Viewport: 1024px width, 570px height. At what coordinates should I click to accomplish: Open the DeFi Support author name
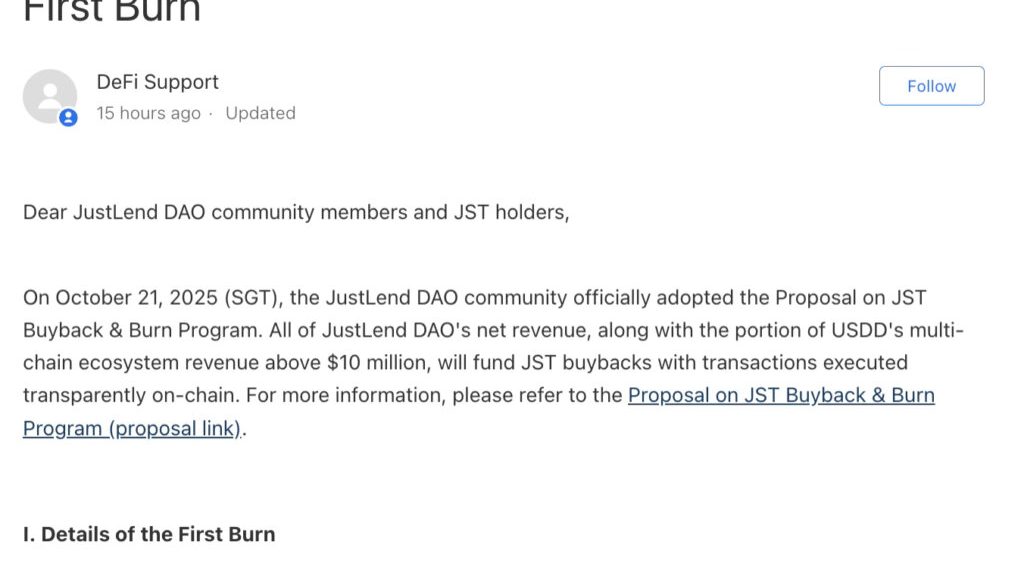tap(157, 82)
